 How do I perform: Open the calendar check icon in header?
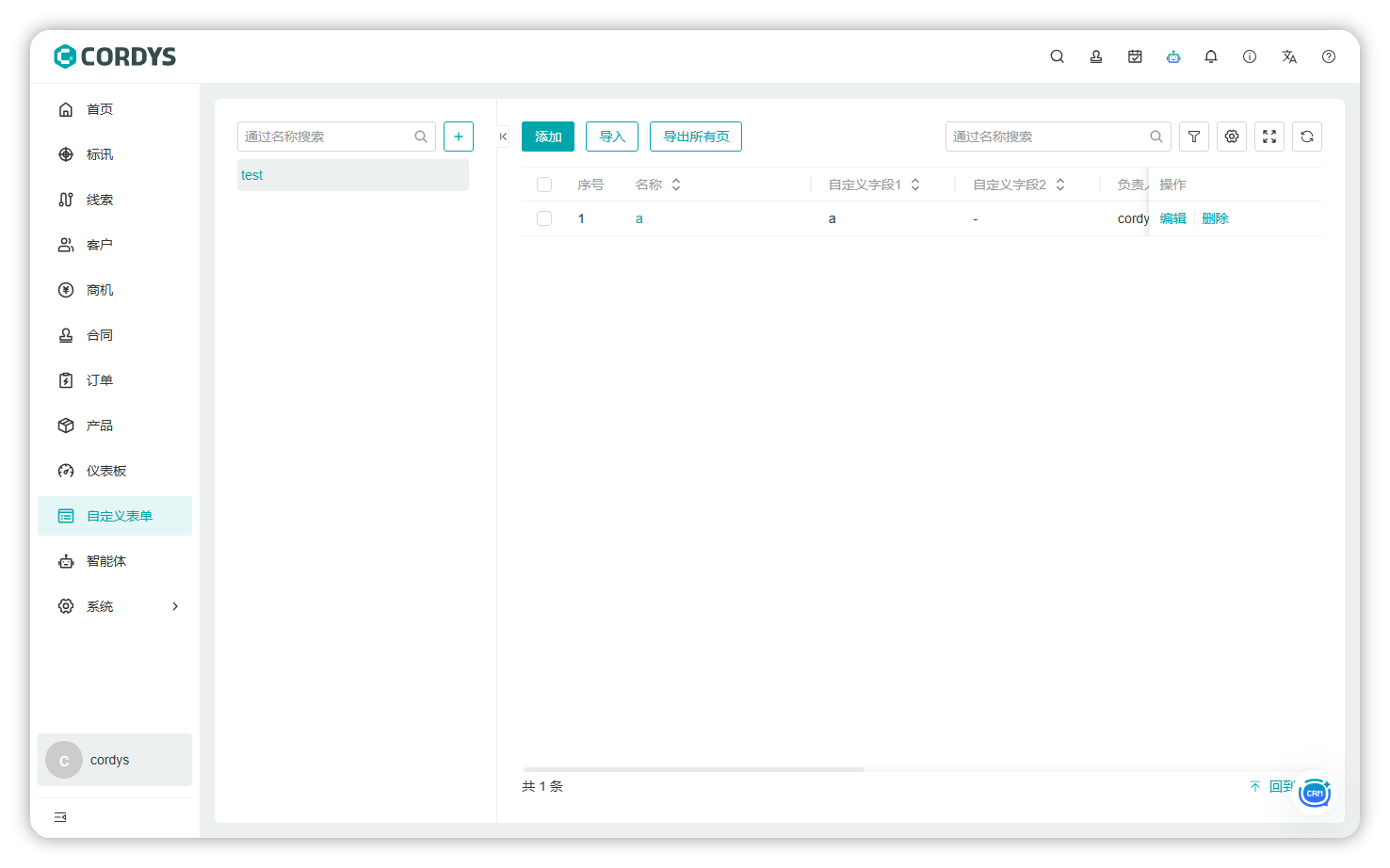[1135, 56]
